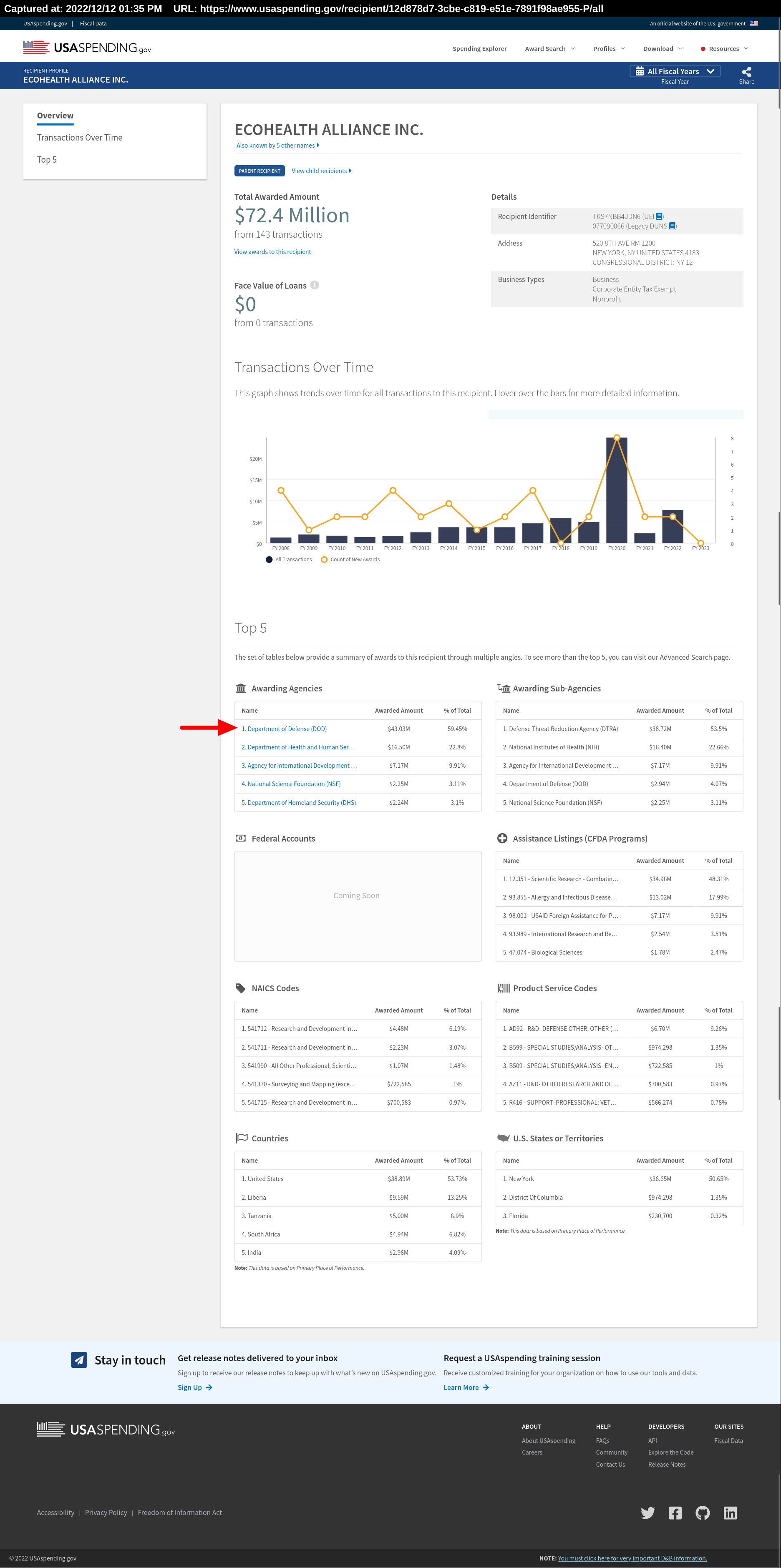Click the UEI glossary book icon

click(659, 216)
